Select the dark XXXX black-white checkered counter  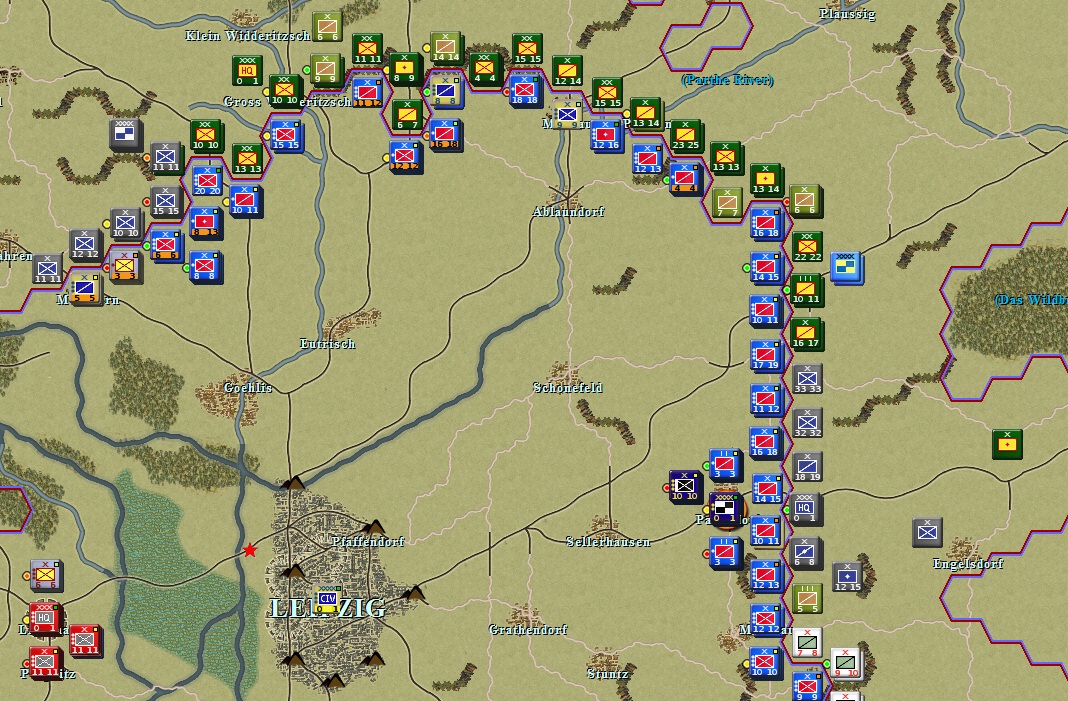[725, 510]
